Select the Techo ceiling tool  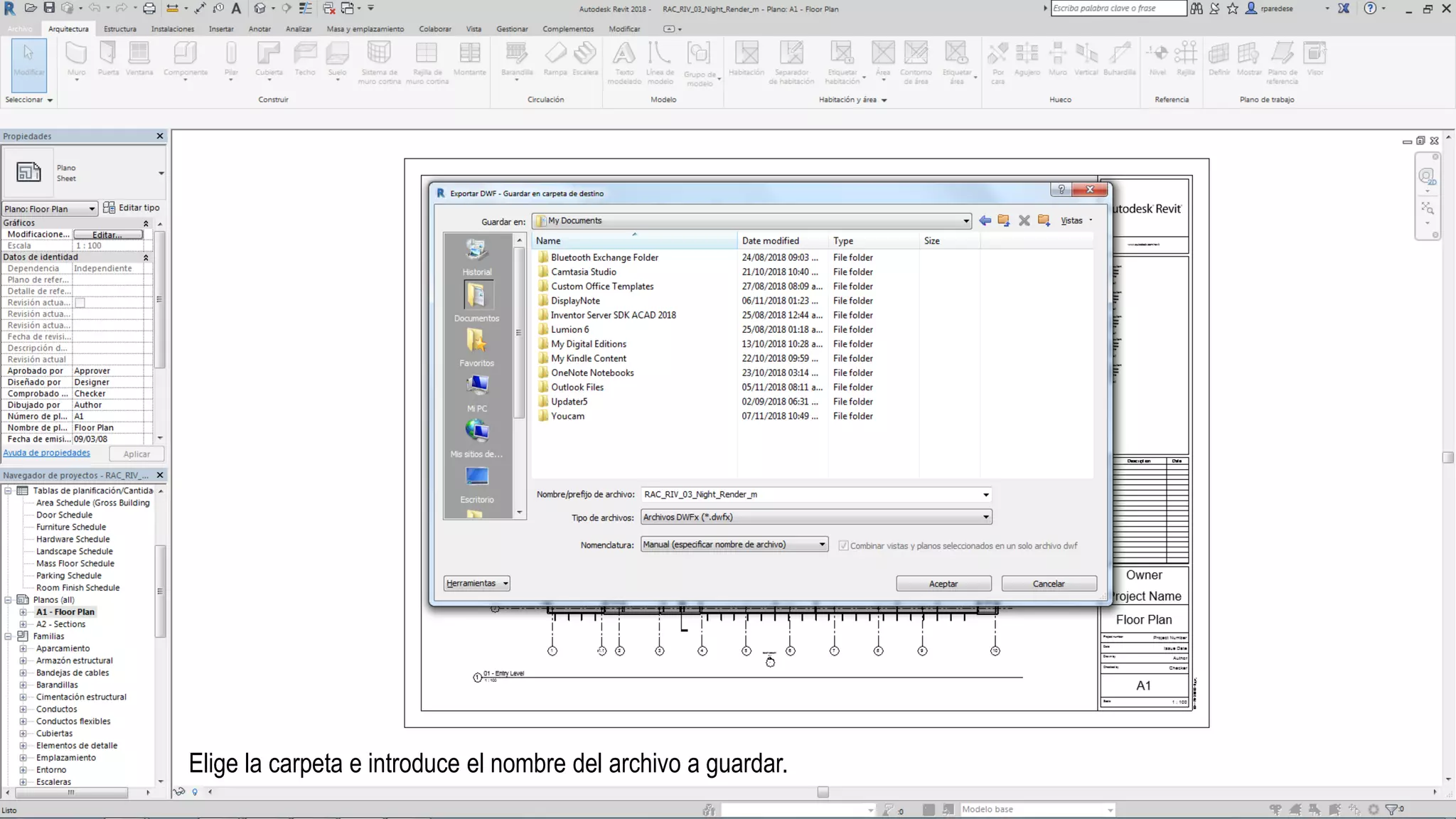305,58
